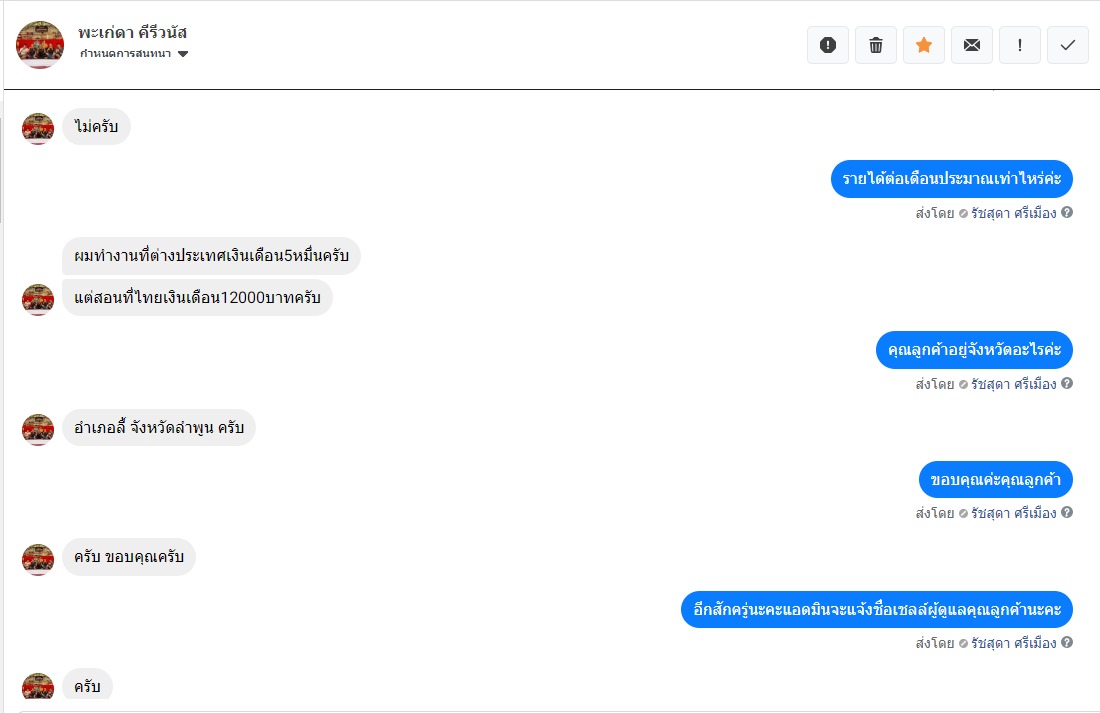The height and width of the screenshot is (713, 1100).
Task: Click the plain exclamation mark priority button
Action: pos(1020,45)
